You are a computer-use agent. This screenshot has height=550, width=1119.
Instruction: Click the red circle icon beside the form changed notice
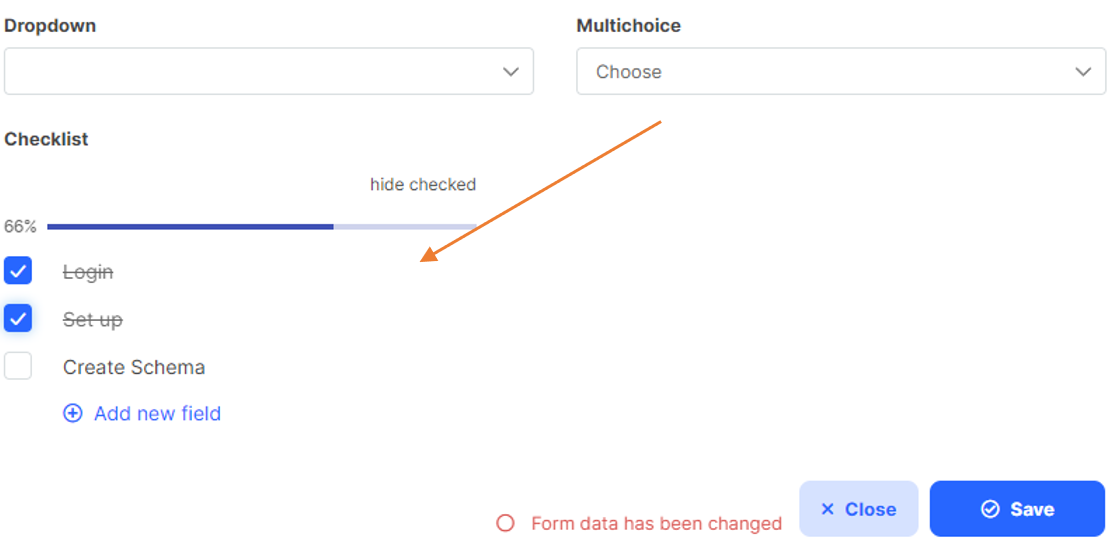click(505, 524)
